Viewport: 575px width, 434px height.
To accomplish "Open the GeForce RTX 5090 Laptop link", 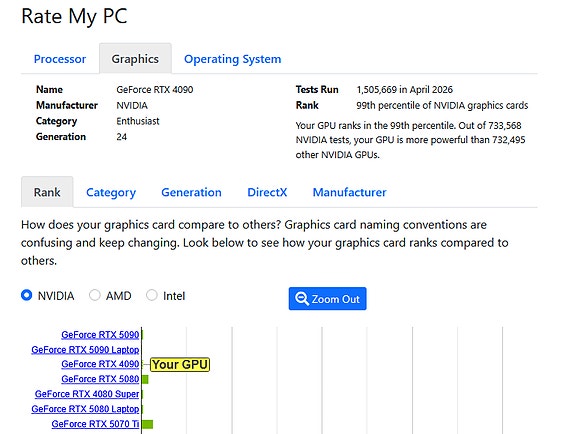I will [x=85, y=350].
